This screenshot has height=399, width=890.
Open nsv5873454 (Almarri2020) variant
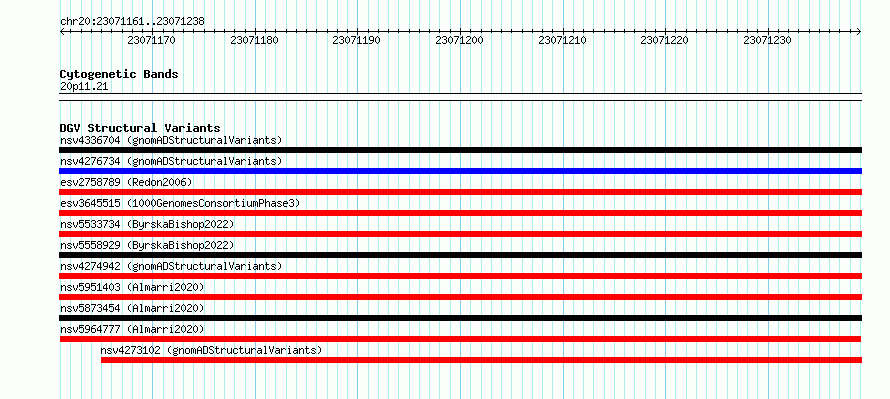click(x=132, y=308)
